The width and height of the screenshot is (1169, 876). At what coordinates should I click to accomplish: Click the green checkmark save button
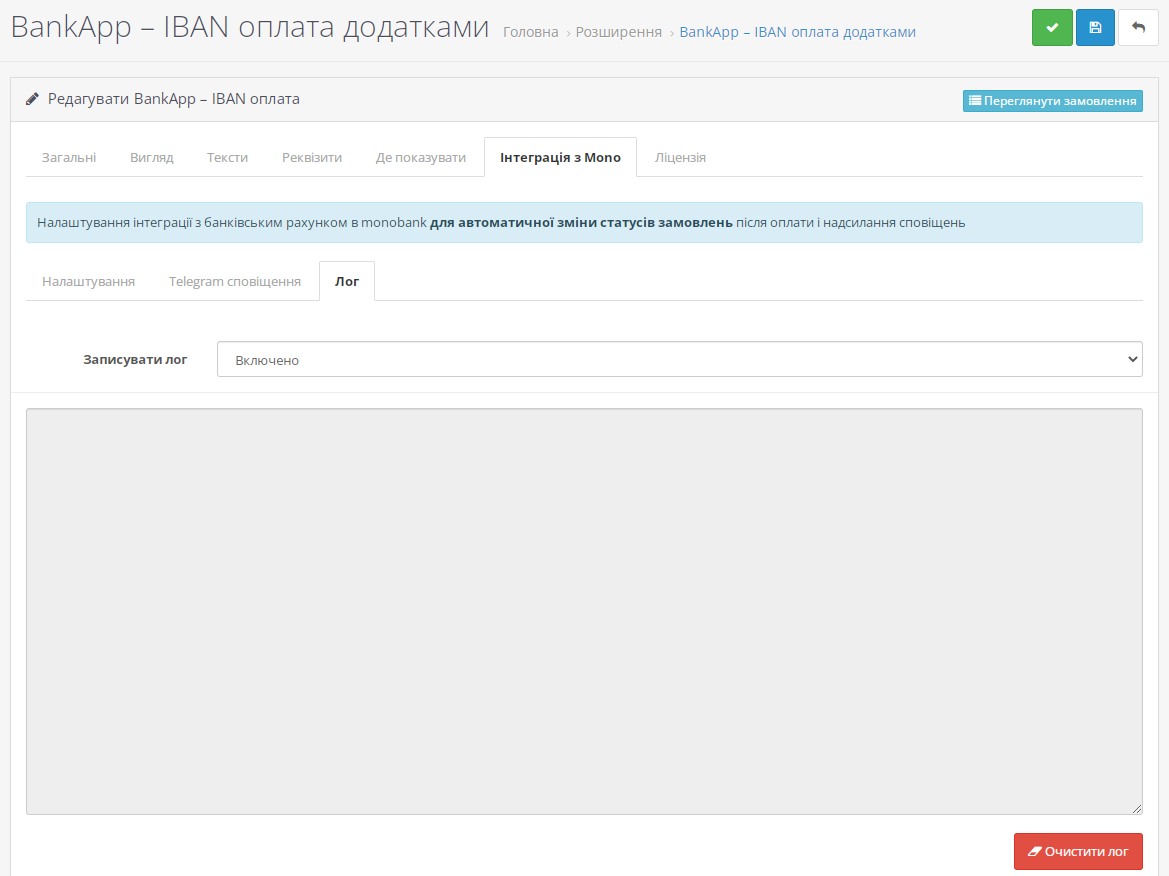[1052, 28]
